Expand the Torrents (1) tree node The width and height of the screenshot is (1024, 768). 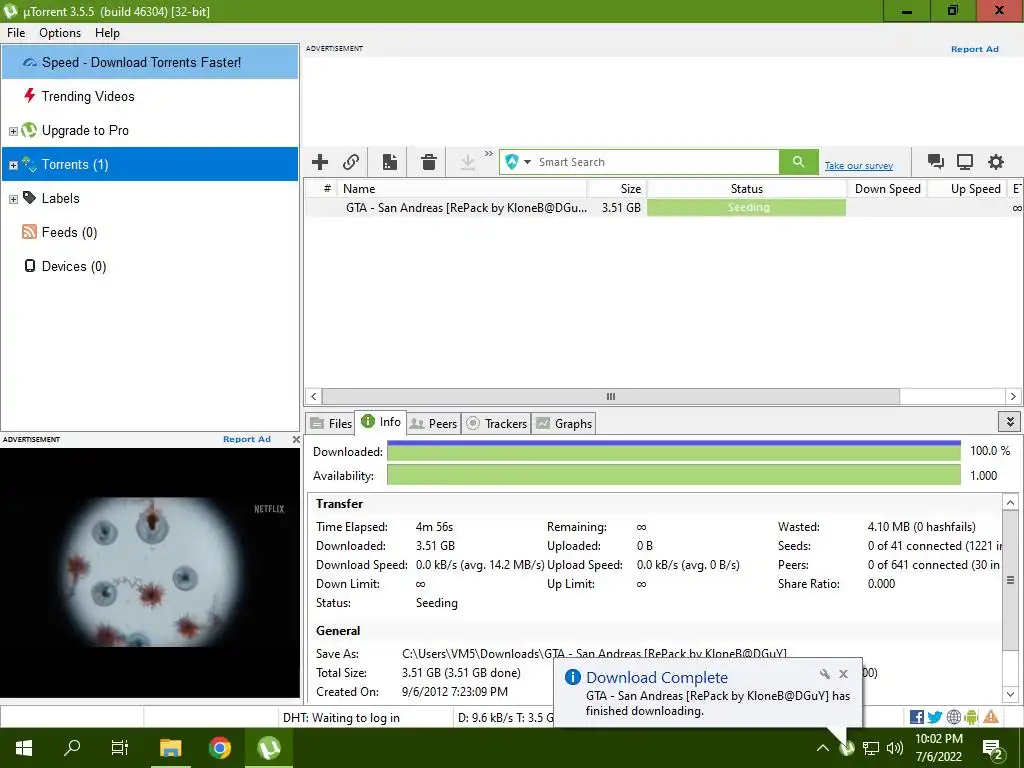(x=13, y=165)
